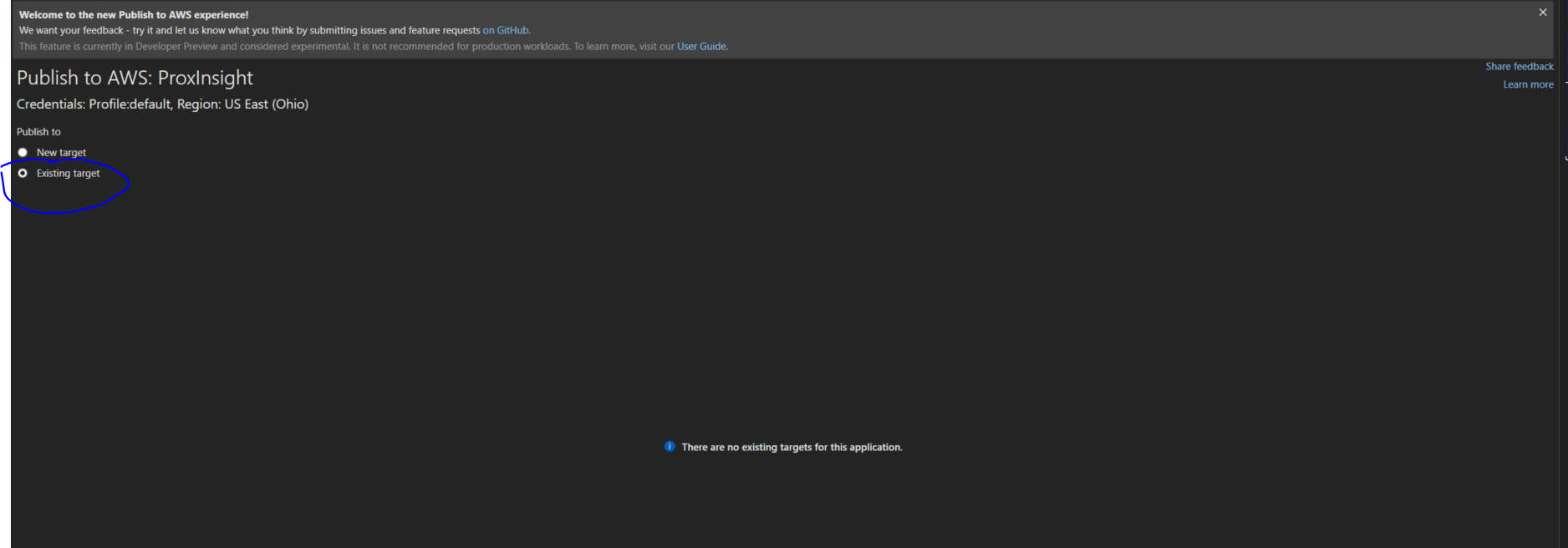Image resolution: width=1568 pixels, height=548 pixels.
Task: Click the 'There are no existing targets' message
Action: point(792,448)
